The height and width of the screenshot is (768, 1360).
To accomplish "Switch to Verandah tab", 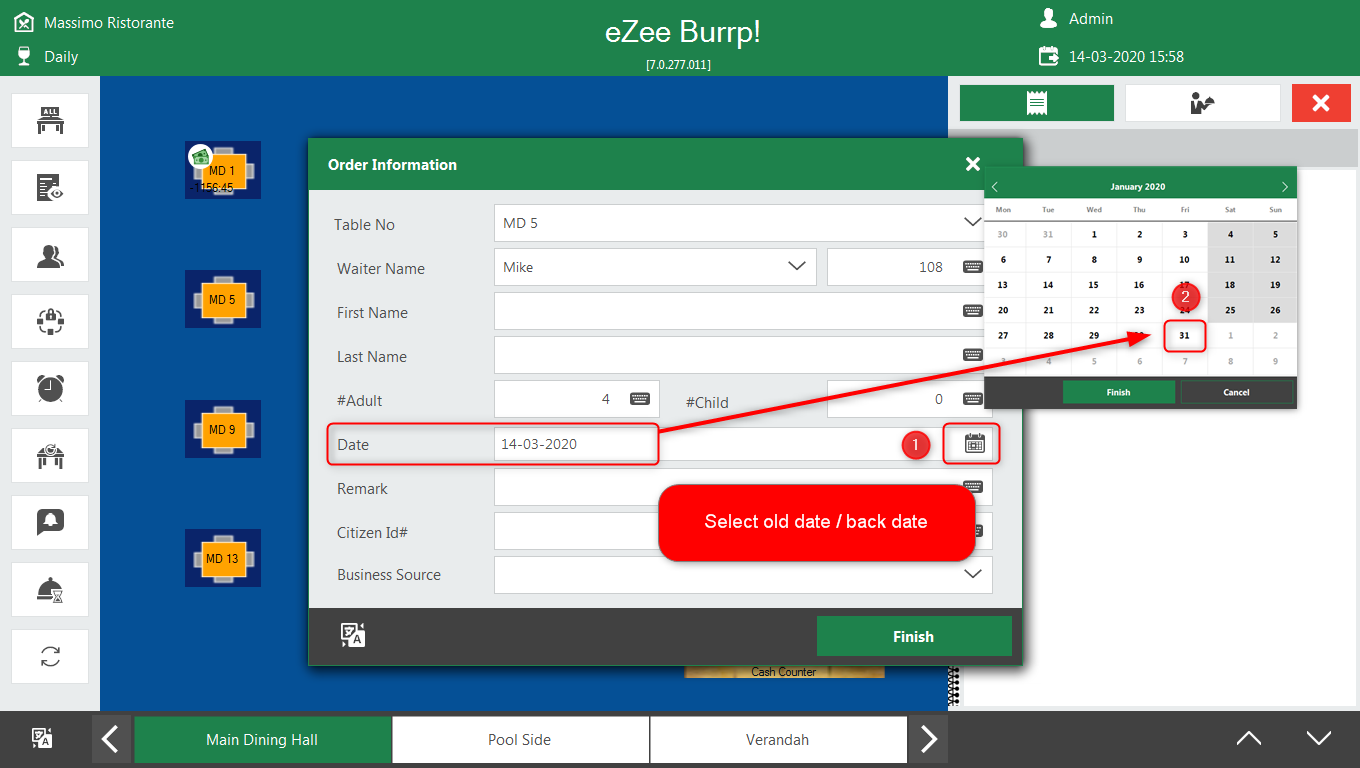I will pos(778,740).
